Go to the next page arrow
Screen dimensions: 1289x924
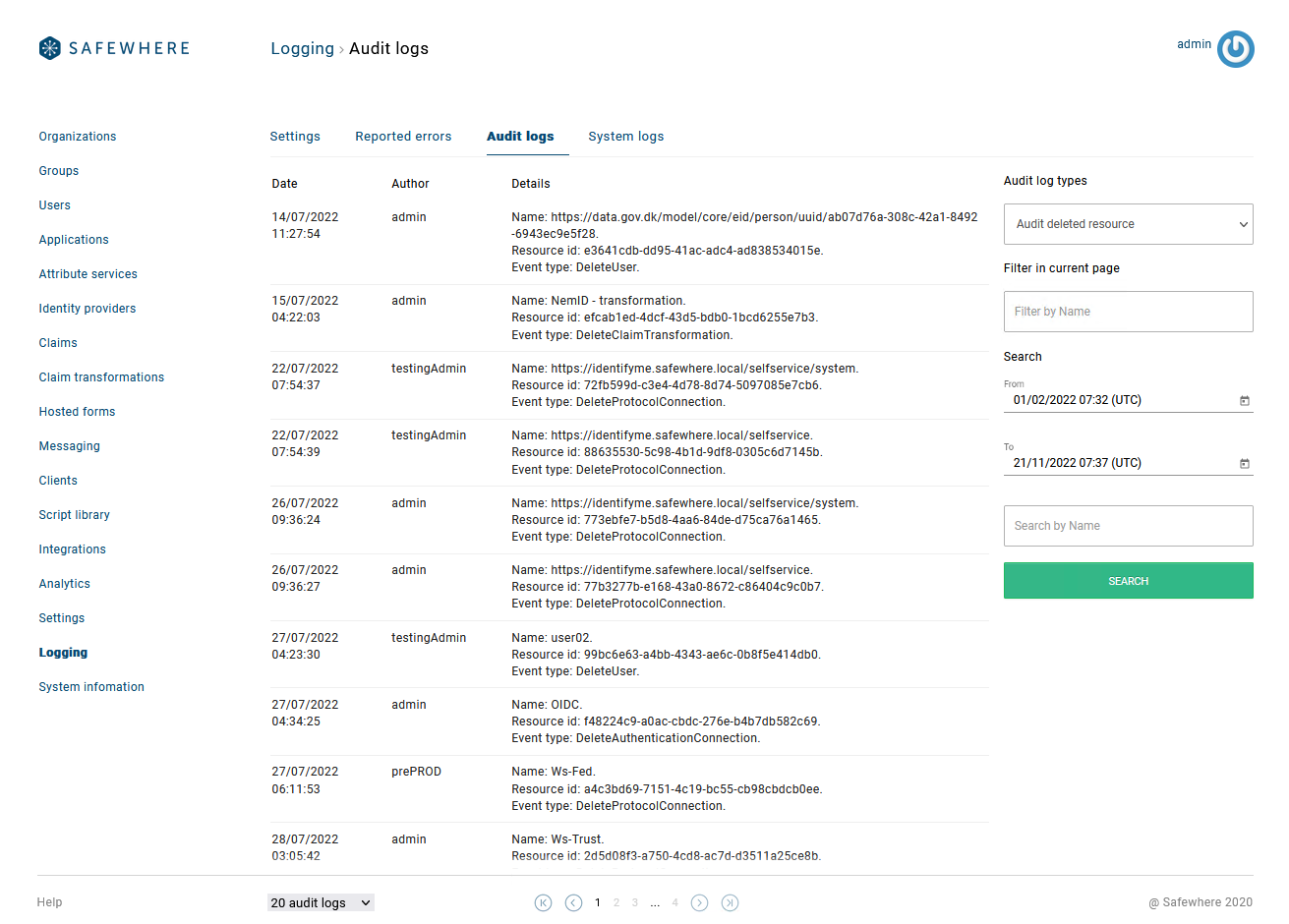point(699,902)
